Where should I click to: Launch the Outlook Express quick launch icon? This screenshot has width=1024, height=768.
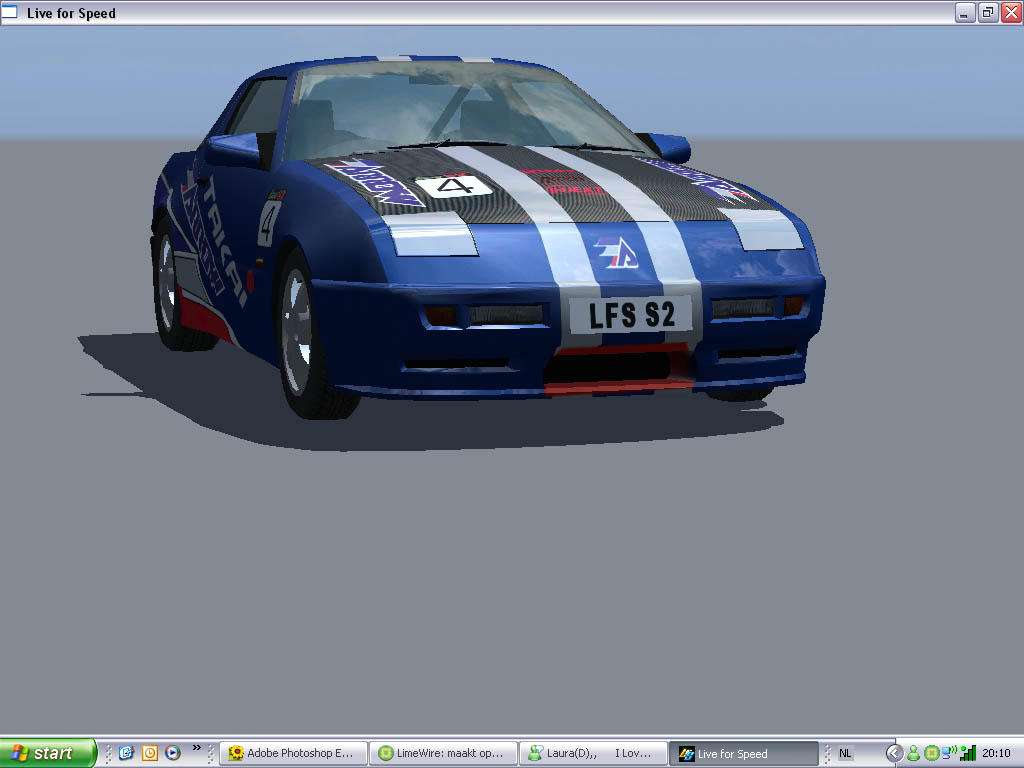[126, 753]
